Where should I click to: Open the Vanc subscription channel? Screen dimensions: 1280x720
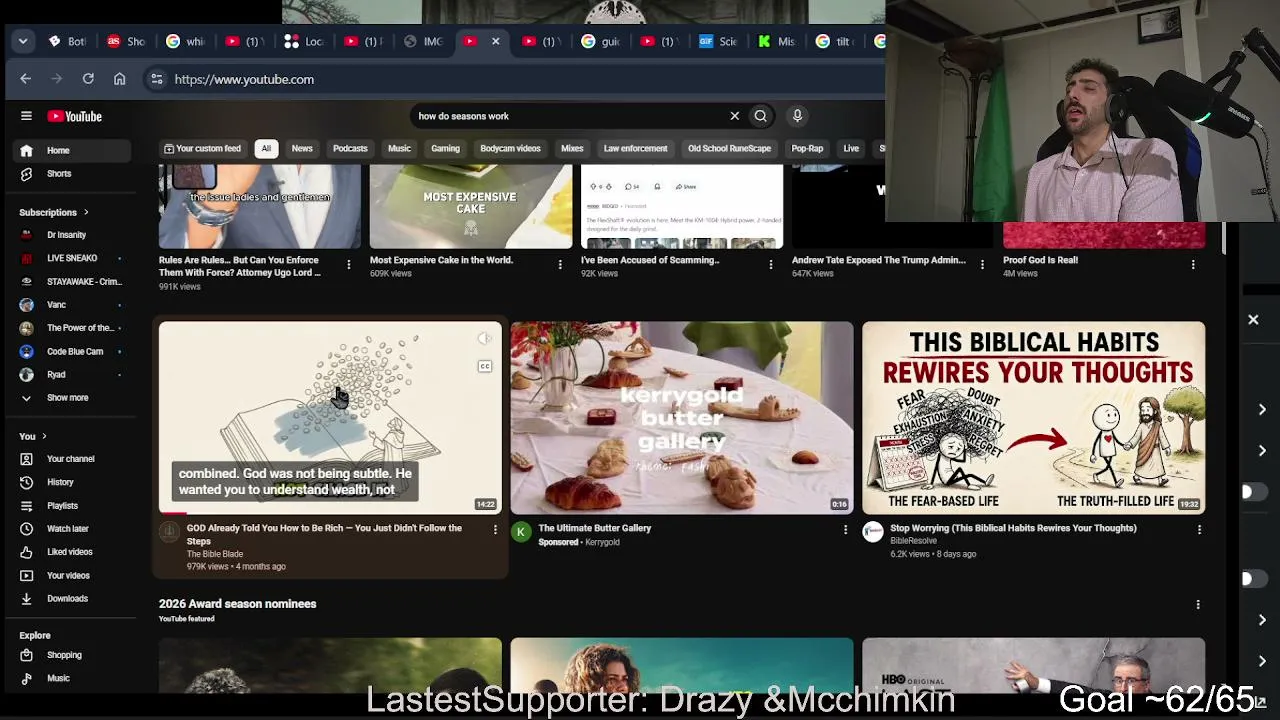tap(70, 305)
